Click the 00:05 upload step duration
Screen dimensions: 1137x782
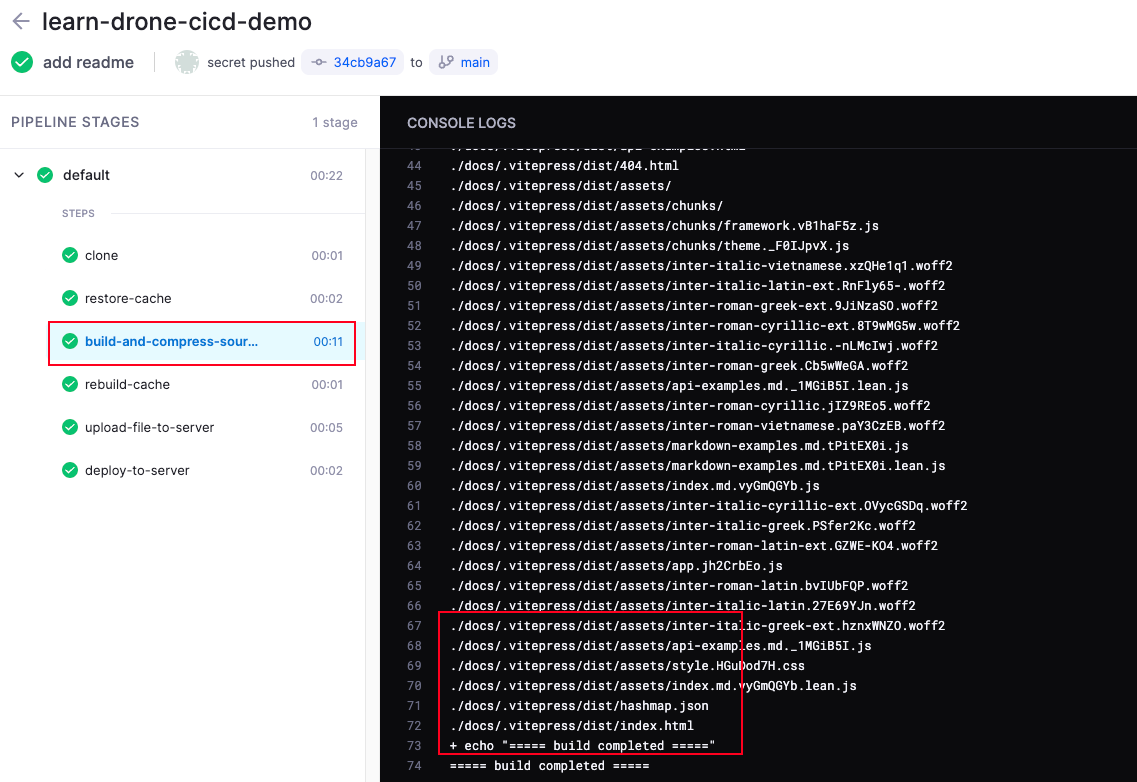326,428
